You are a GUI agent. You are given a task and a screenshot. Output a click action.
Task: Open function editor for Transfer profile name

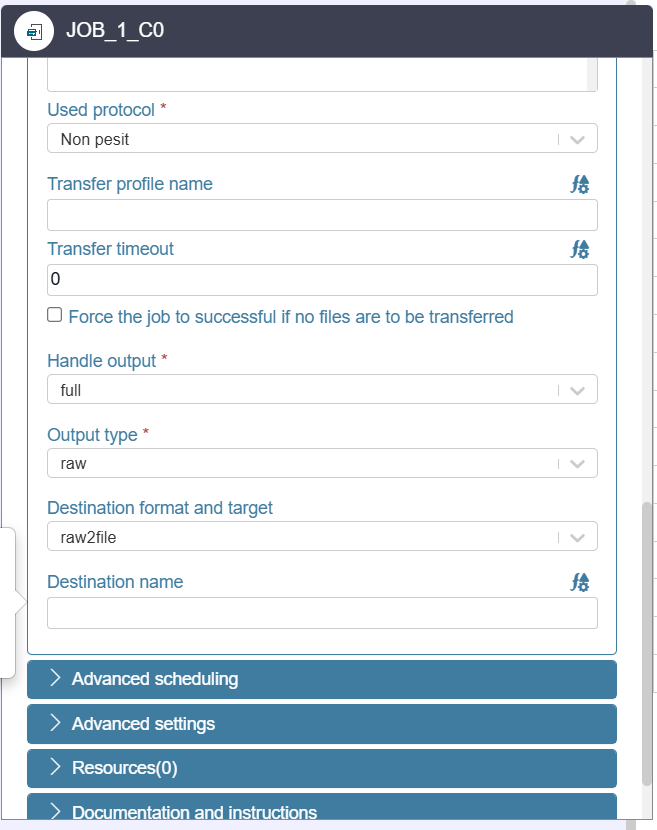point(580,184)
